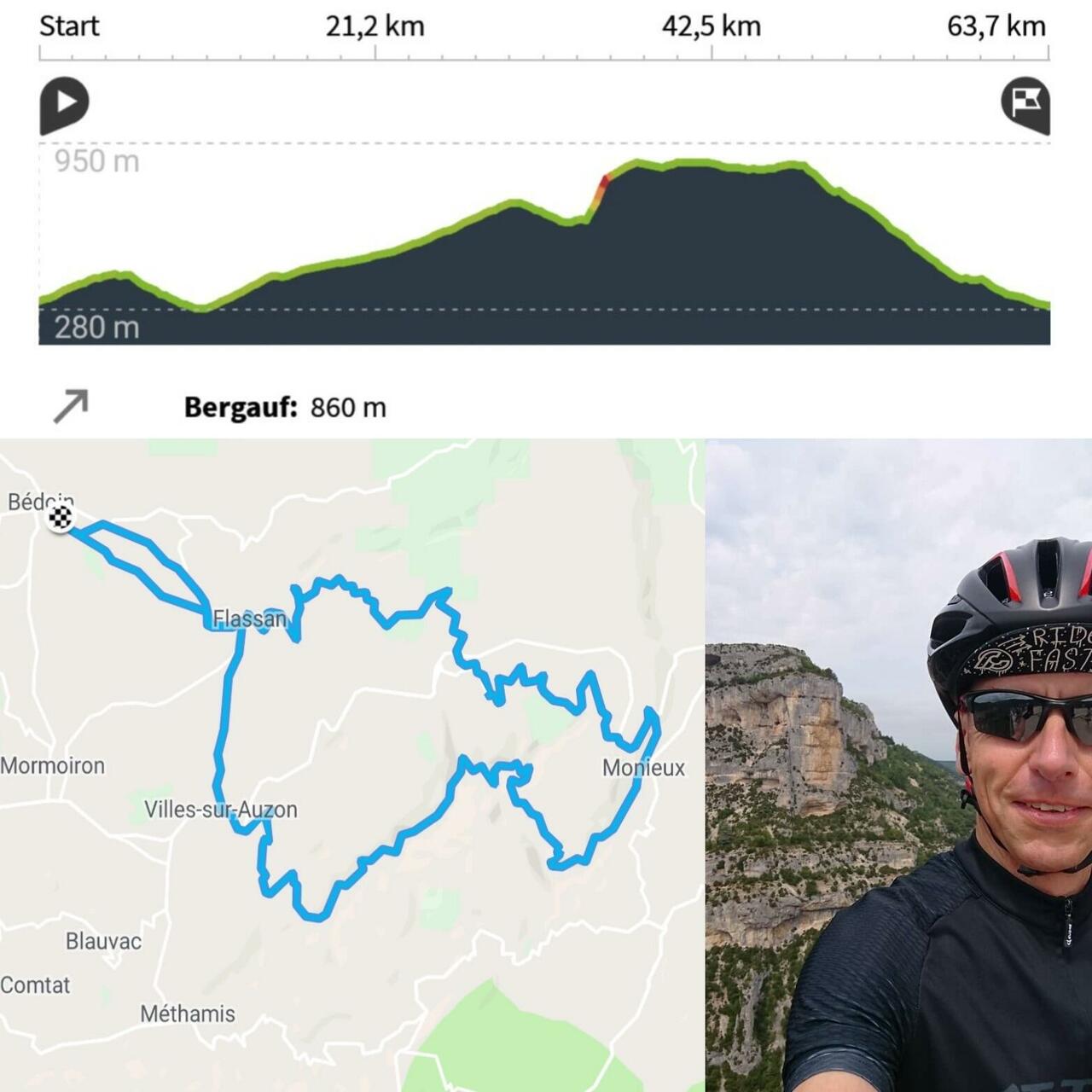Select the Monieux label on map
This screenshot has height=1092, width=1092.
point(643,768)
